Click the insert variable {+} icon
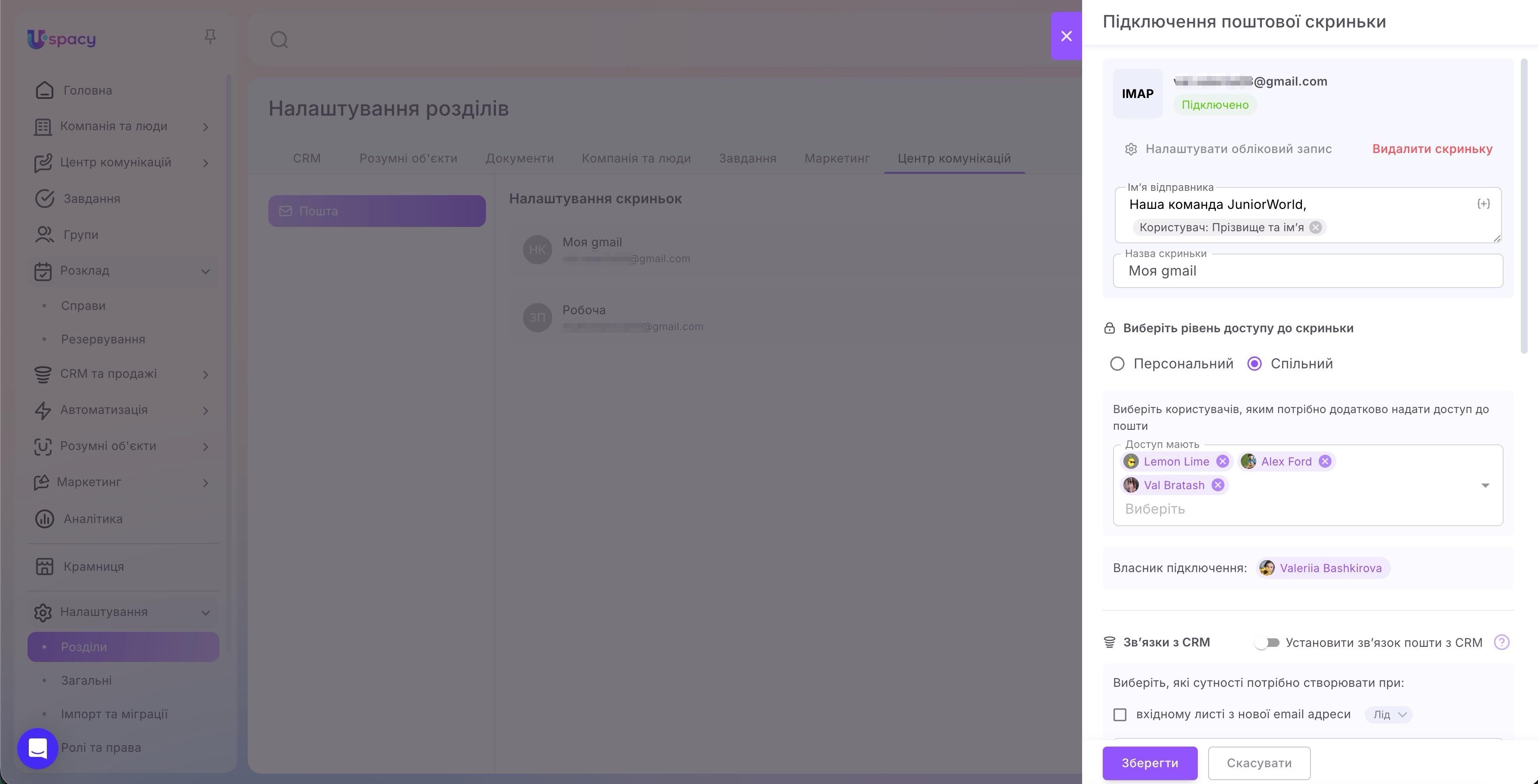Viewport: 1538px width, 784px height. click(1484, 204)
